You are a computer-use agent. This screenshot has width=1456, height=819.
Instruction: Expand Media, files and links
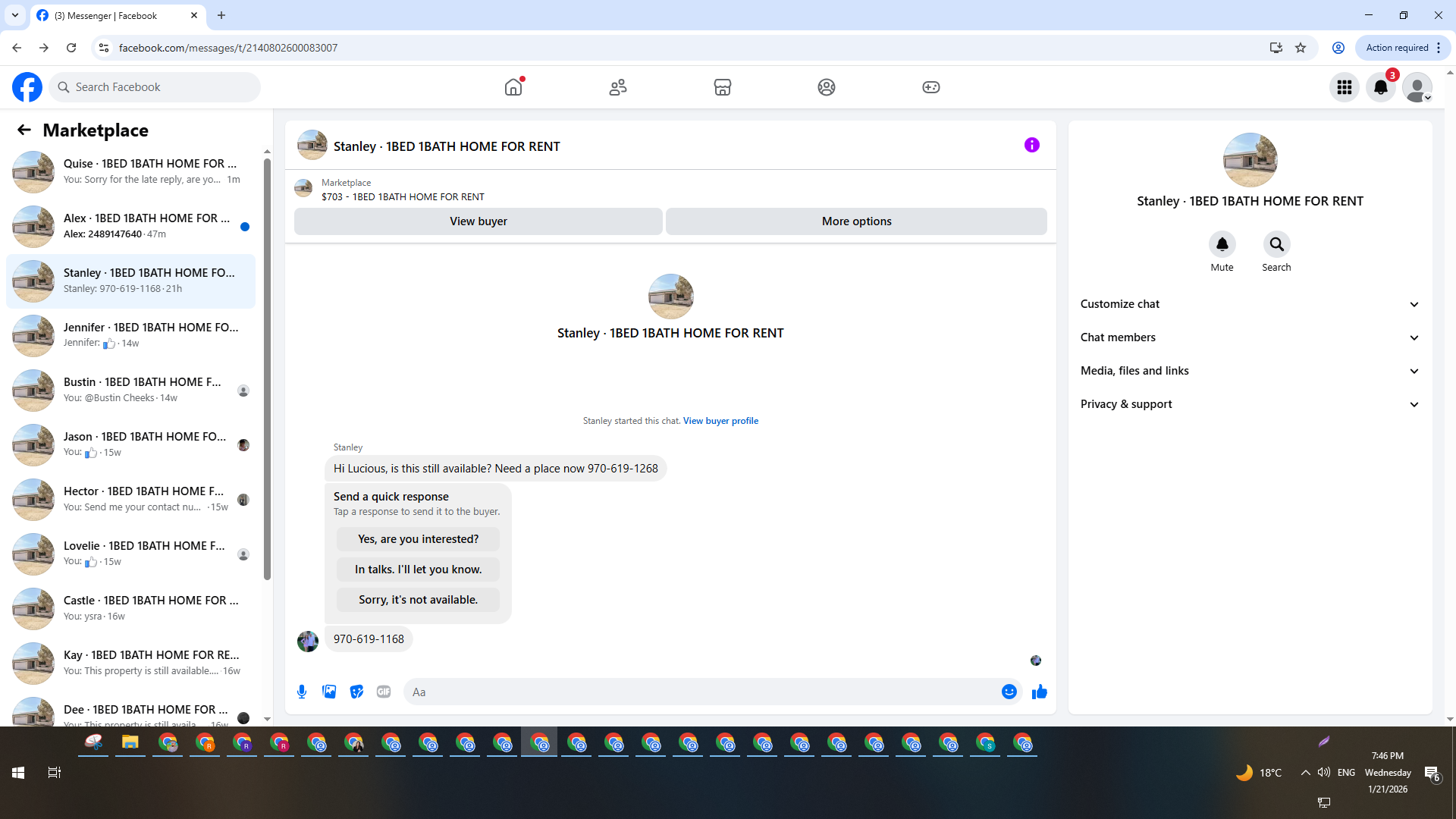click(1249, 371)
